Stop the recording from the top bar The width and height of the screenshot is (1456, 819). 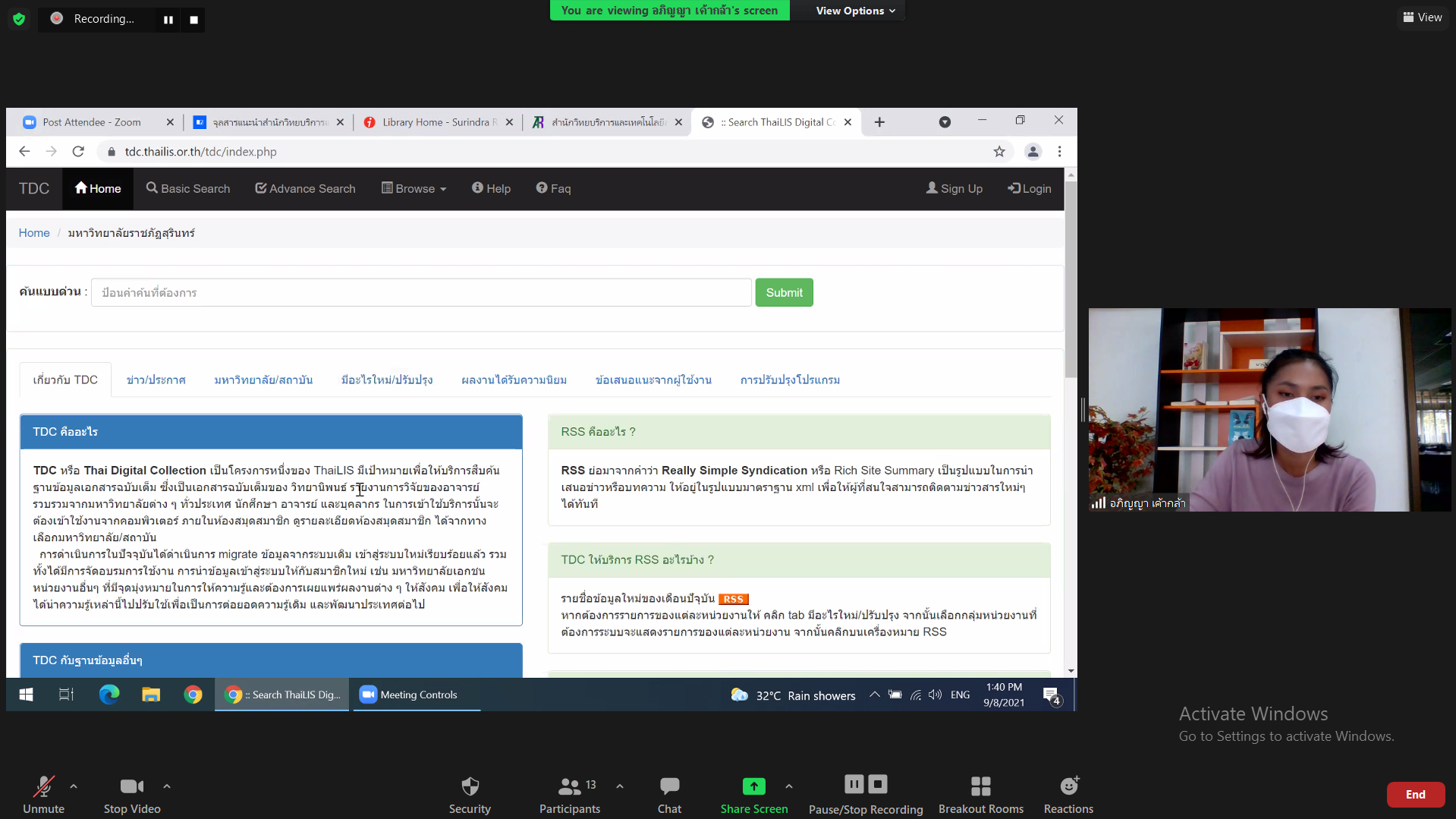pos(193,20)
